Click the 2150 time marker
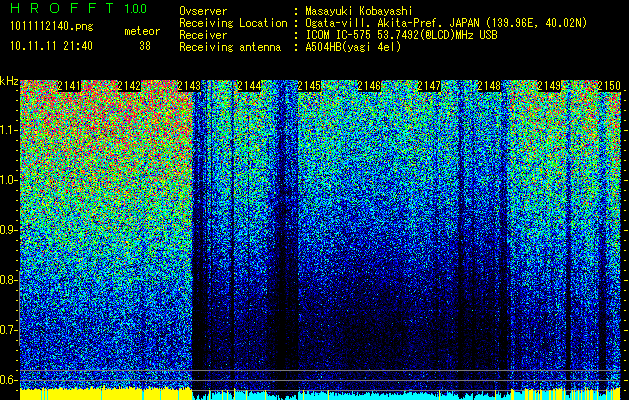This screenshot has width=629, height=400. pyautogui.click(x=609, y=86)
